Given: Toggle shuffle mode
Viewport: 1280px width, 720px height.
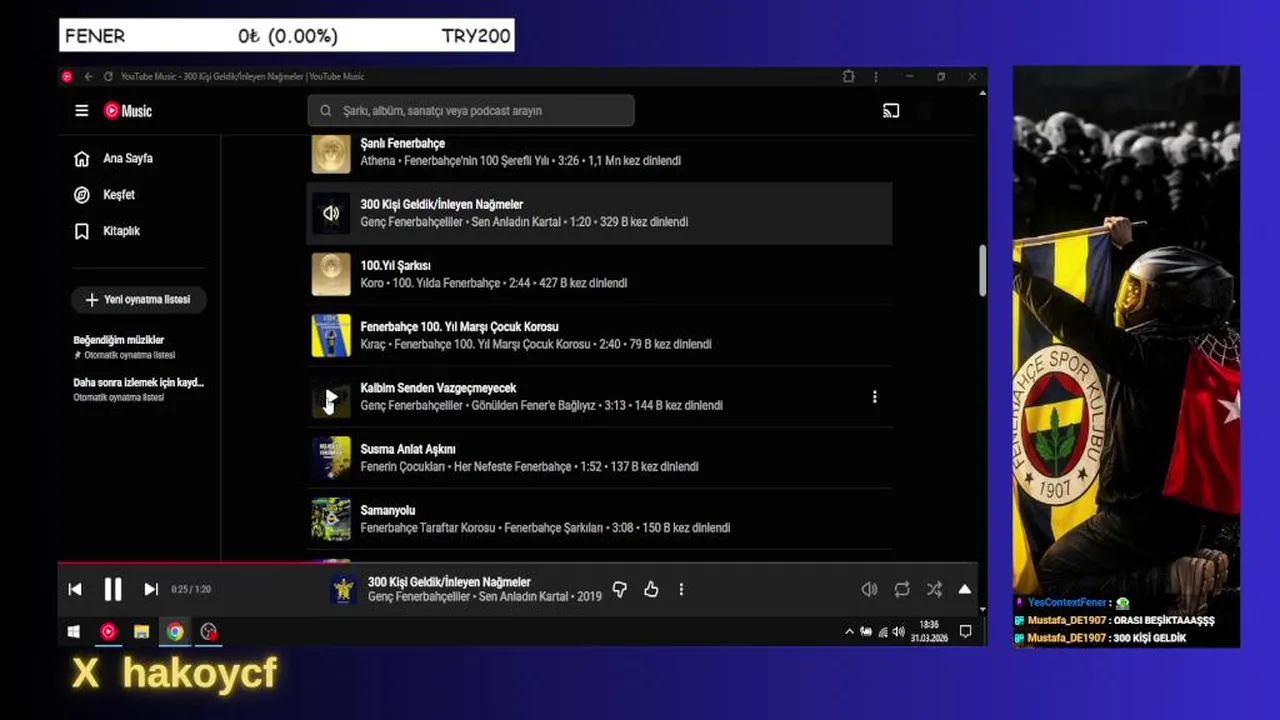Looking at the screenshot, I should [934, 590].
